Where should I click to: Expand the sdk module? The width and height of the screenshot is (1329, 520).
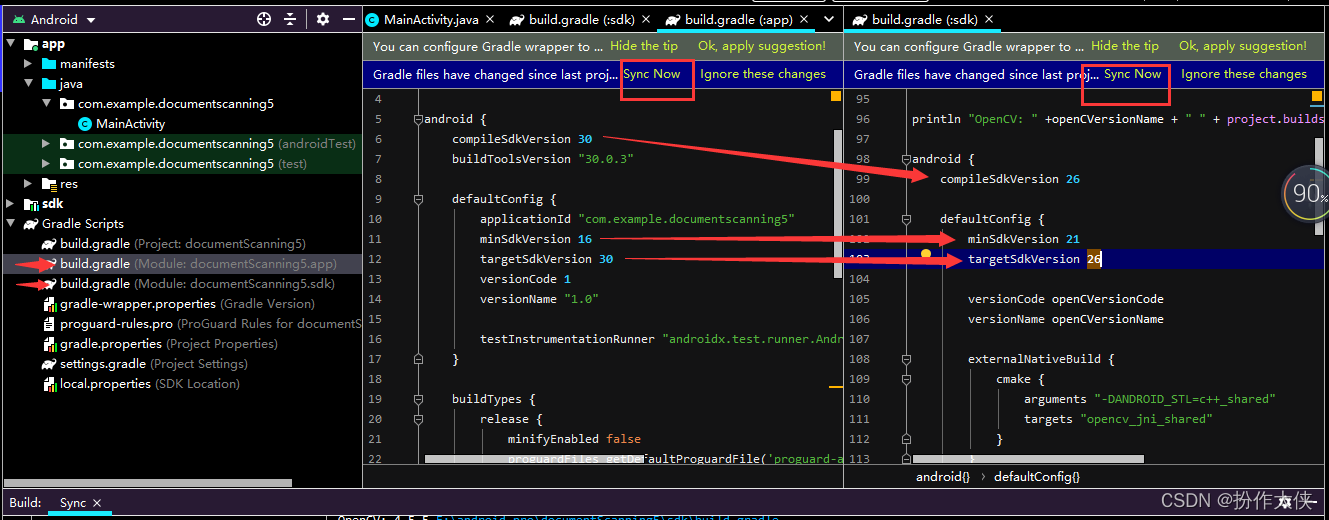pyautogui.click(x=11, y=204)
